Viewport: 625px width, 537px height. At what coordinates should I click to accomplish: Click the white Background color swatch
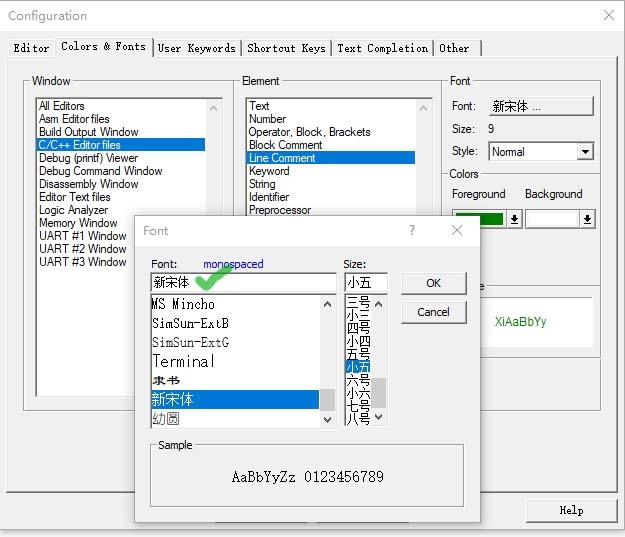coord(552,219)
